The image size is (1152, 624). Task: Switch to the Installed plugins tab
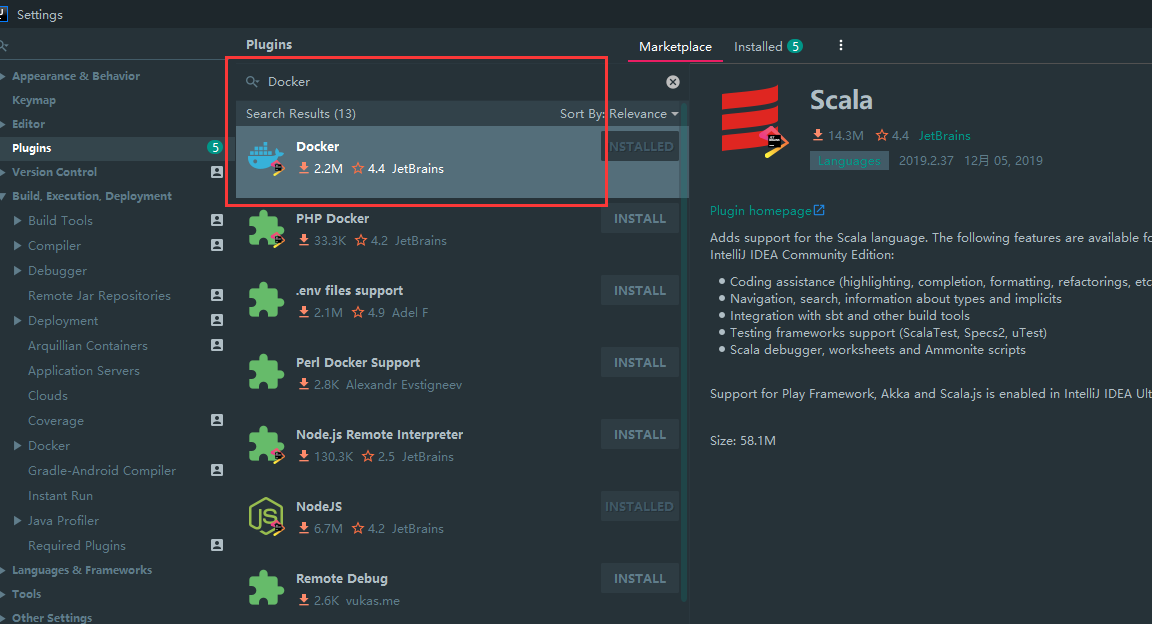point(758,47)
